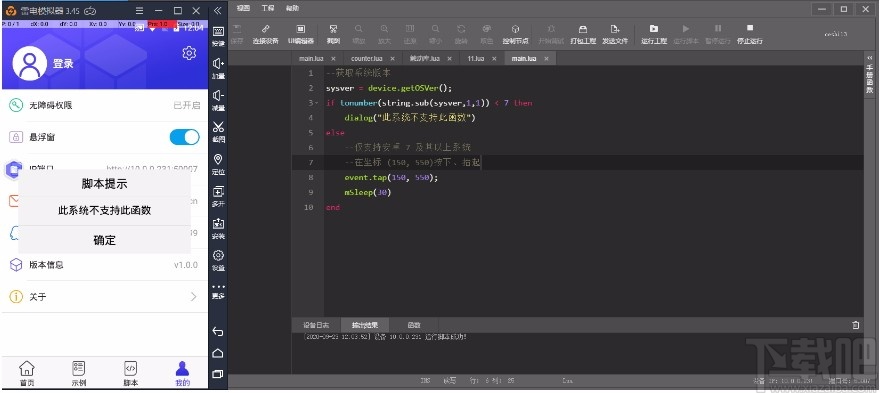Close the 11.lua tab
The width and height of the screenshot is (880, 393).
pos(494,58)
